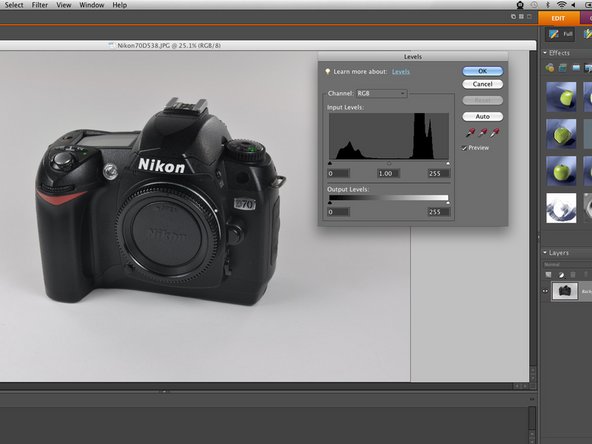Open the layer blend mode Normal dropdown

[x=566, y=264]
